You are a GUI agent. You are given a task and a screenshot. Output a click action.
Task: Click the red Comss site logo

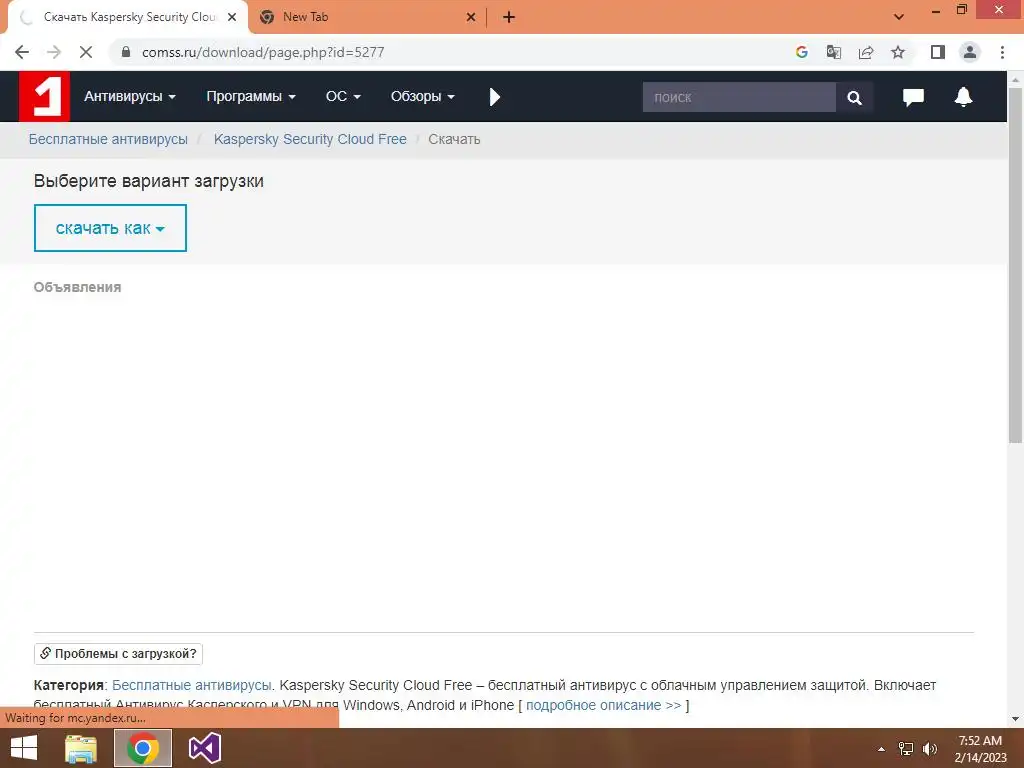(44, 97)
